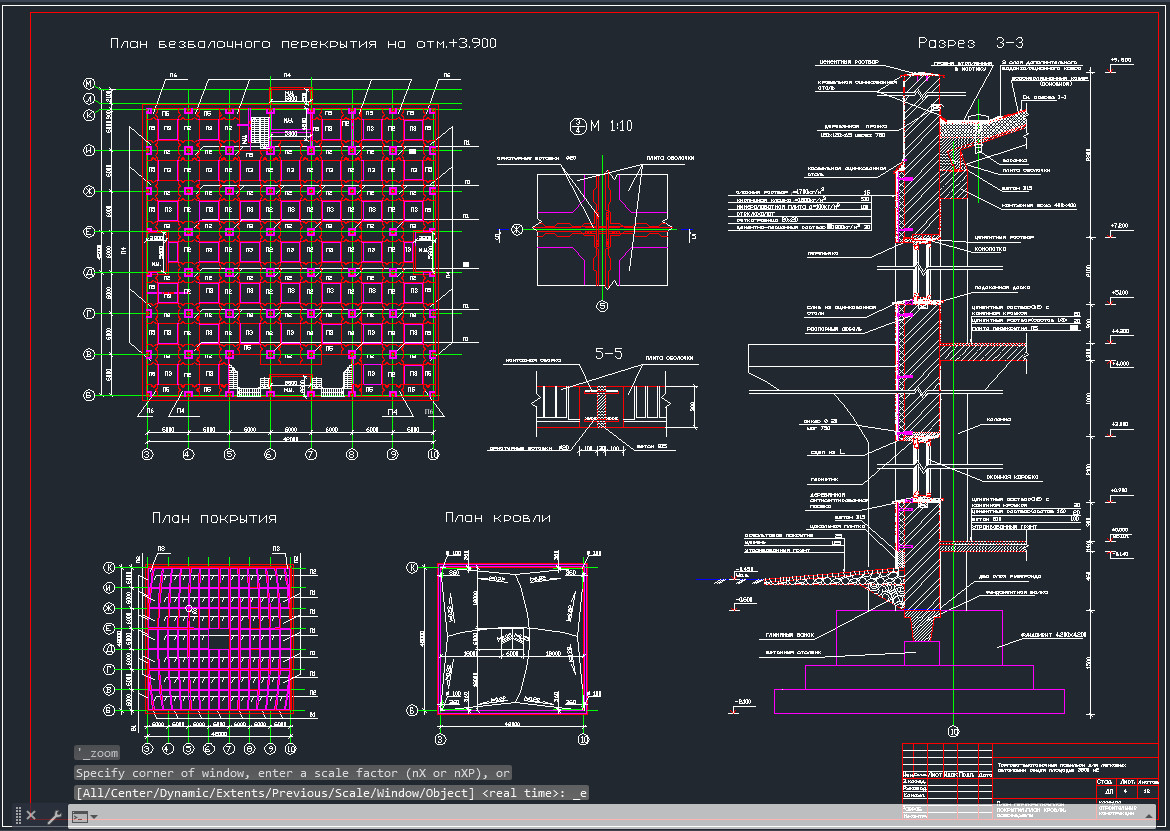Close the command line window

click(31, 816)
